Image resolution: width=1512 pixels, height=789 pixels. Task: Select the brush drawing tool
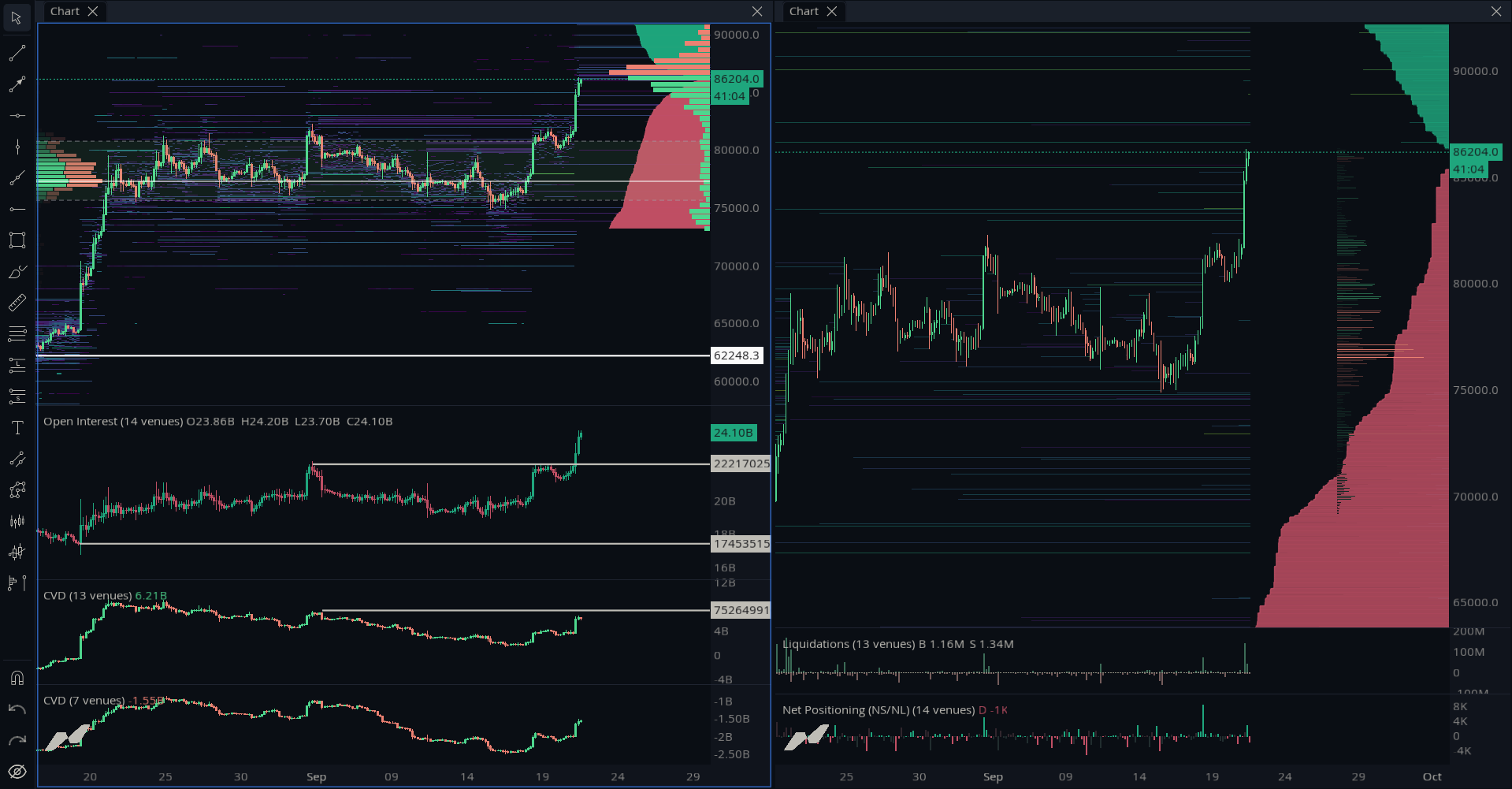17,272
